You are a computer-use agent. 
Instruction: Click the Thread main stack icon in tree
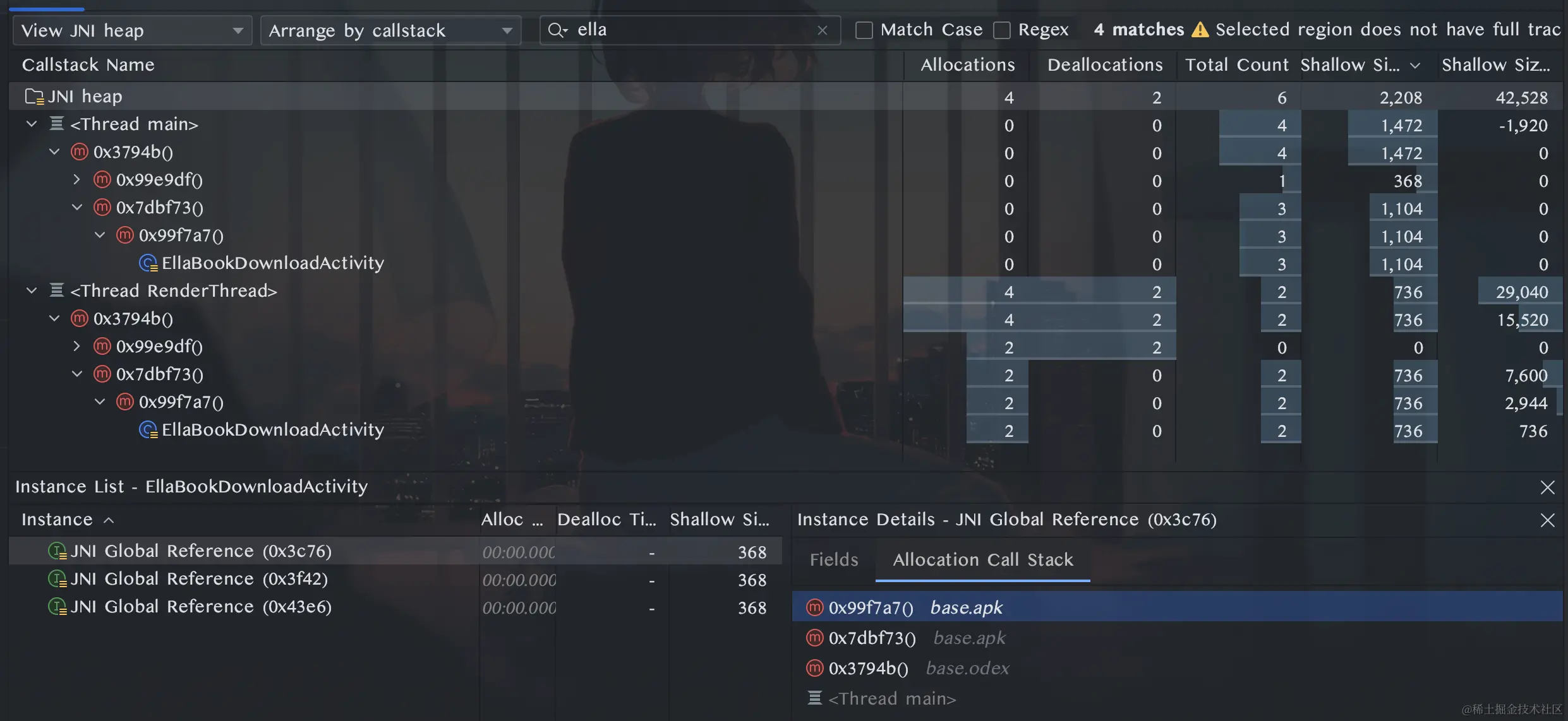click(x=57, y=124)
